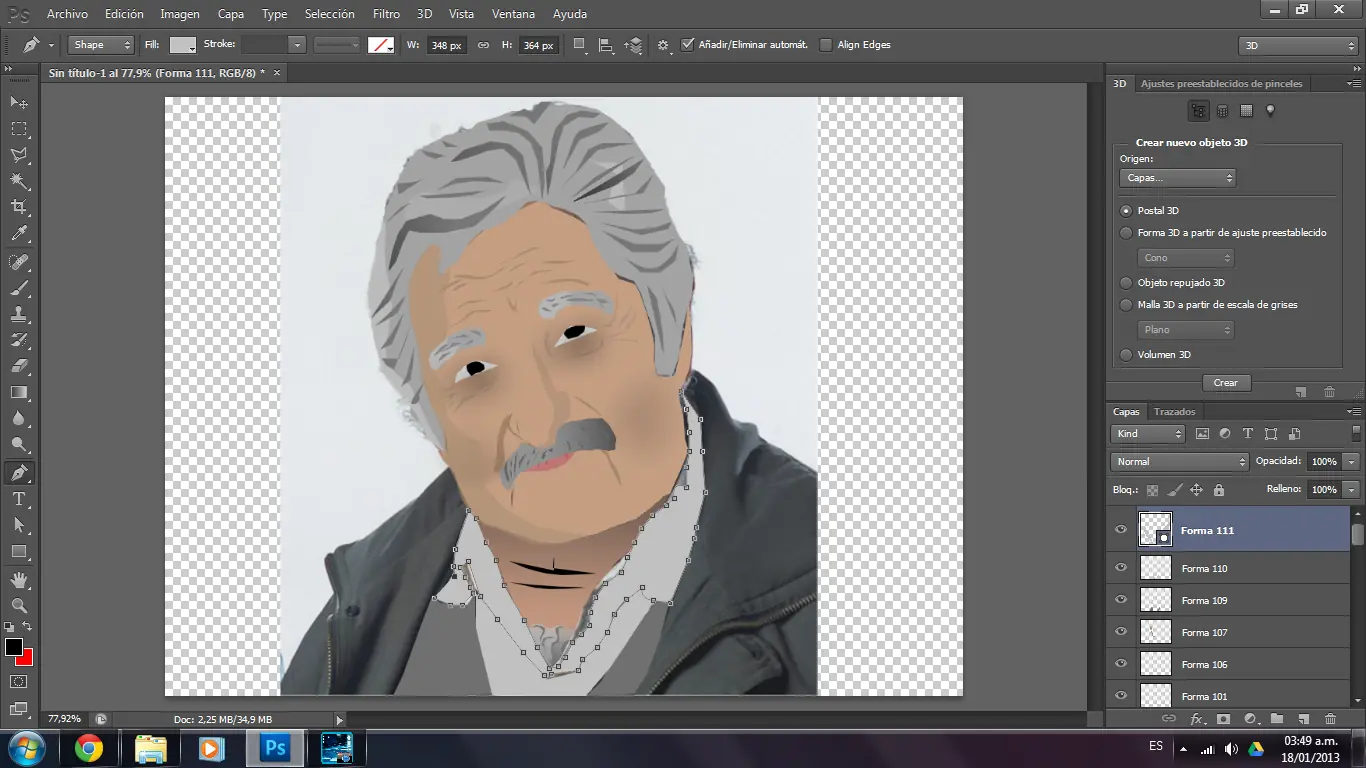Select the Brush tool
The height and width of the screenshot is (768, 1366).
click(19, 288)
